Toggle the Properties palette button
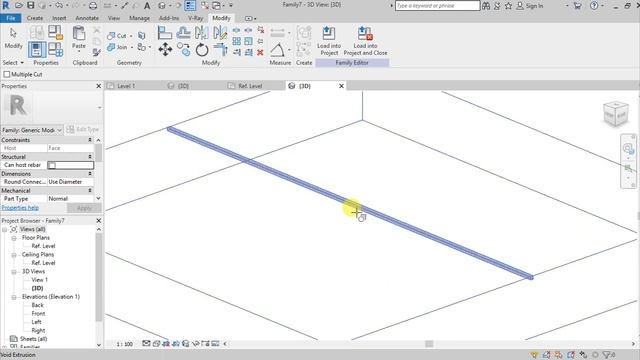 [37, 49]
